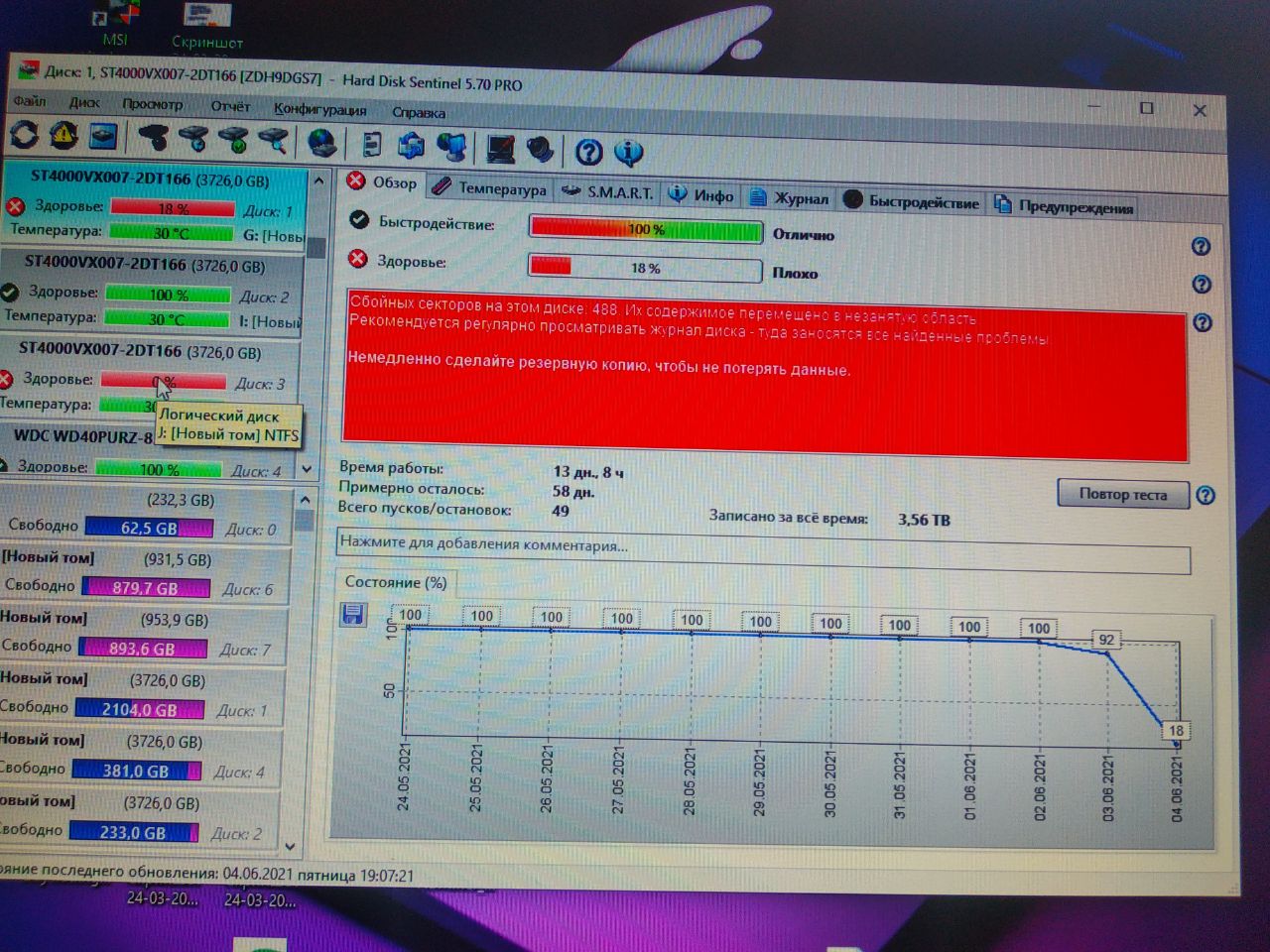
Task: Click the Плохо health status text
Action: [x=795, y=273]
